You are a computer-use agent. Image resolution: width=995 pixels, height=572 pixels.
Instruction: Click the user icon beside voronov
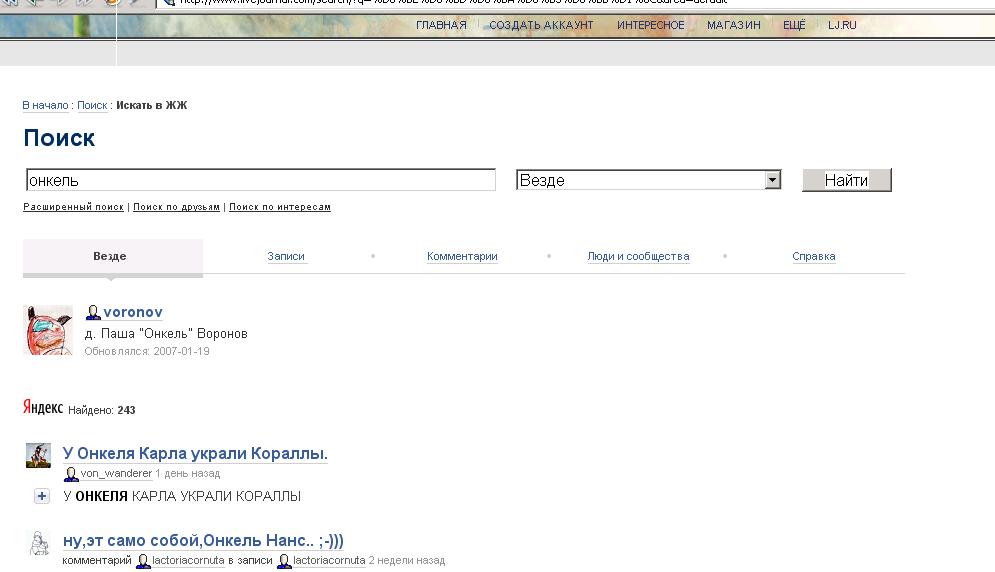(93, 313)
